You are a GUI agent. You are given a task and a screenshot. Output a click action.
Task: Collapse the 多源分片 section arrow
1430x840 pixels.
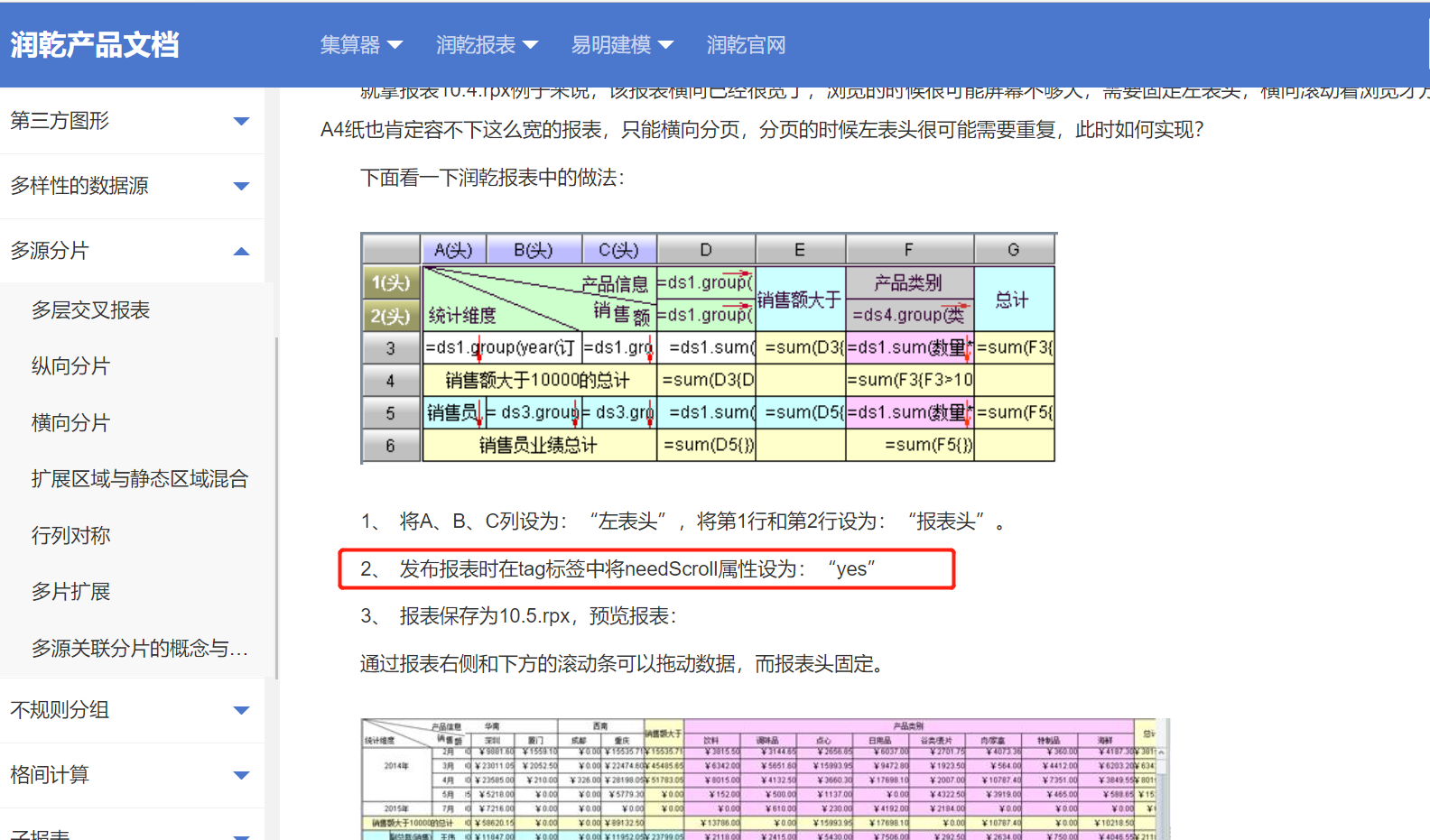pos(241,251)
